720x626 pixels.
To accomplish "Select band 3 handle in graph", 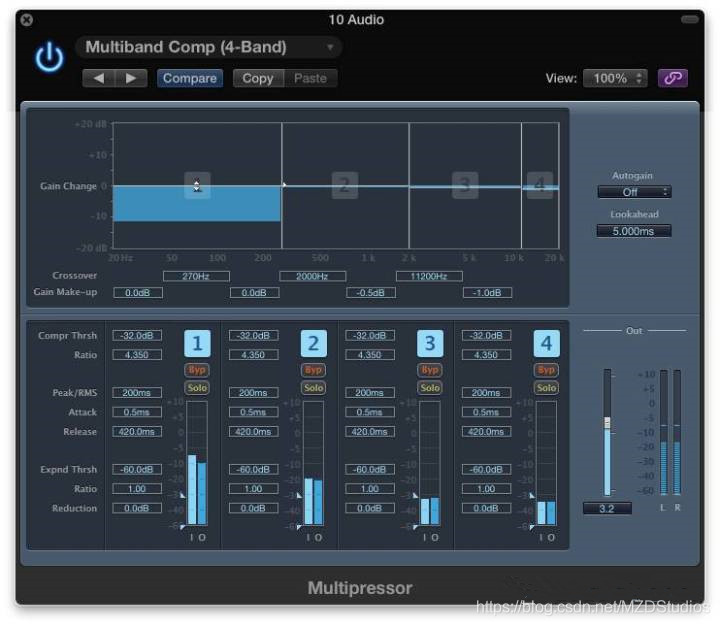I will pyautogui.click(x=465, y=186).
